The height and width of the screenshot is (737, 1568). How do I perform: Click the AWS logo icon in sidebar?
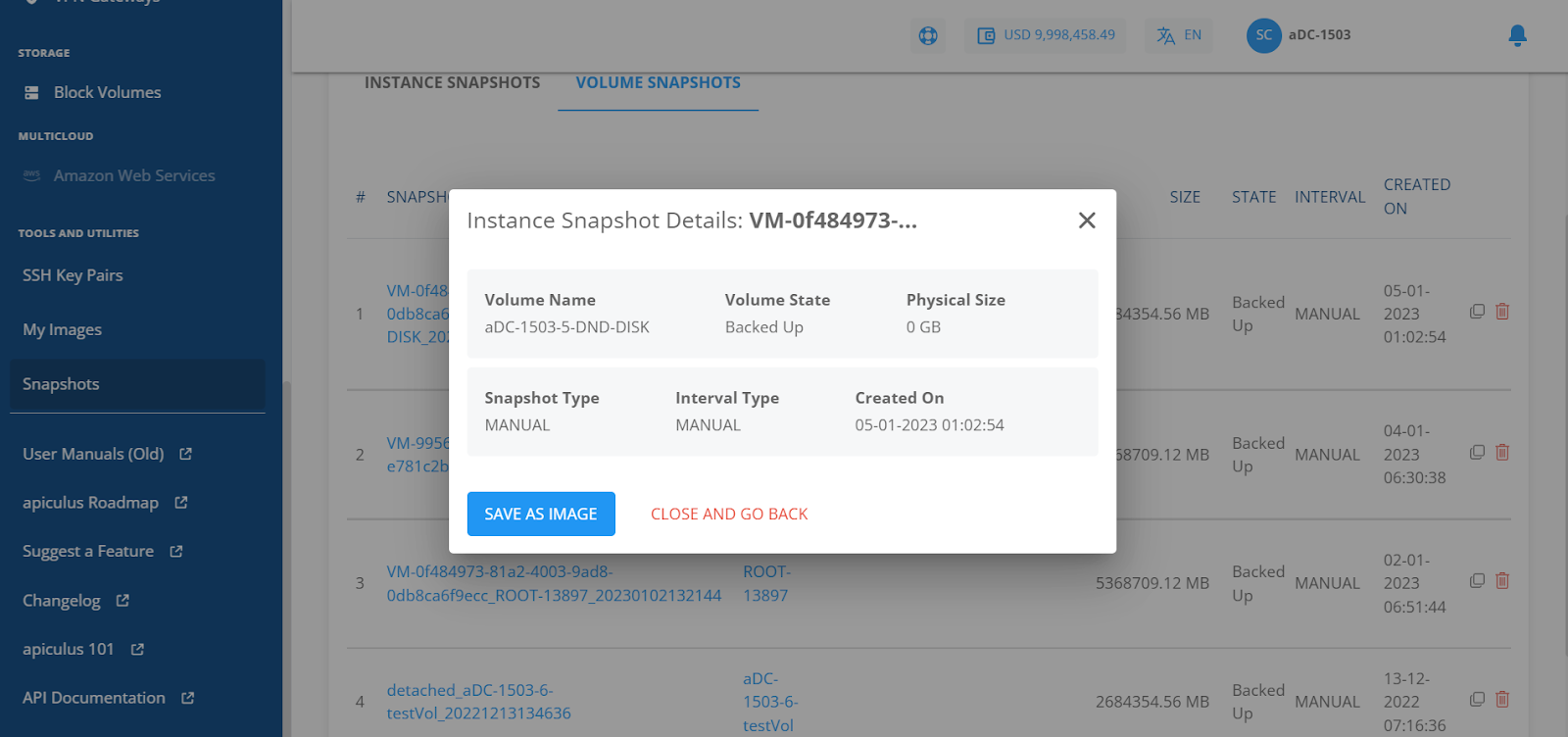32,175
